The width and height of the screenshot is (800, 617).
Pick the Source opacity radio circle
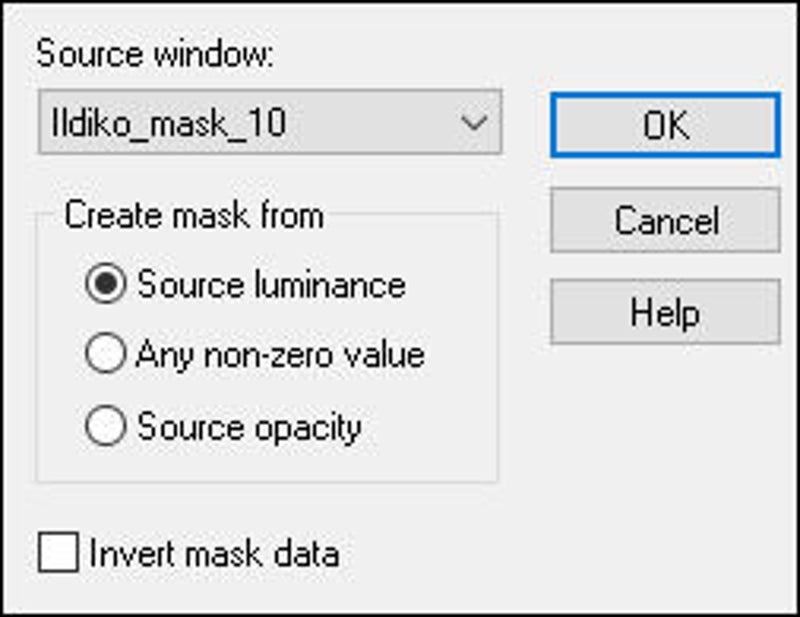[x=107, y=428]
